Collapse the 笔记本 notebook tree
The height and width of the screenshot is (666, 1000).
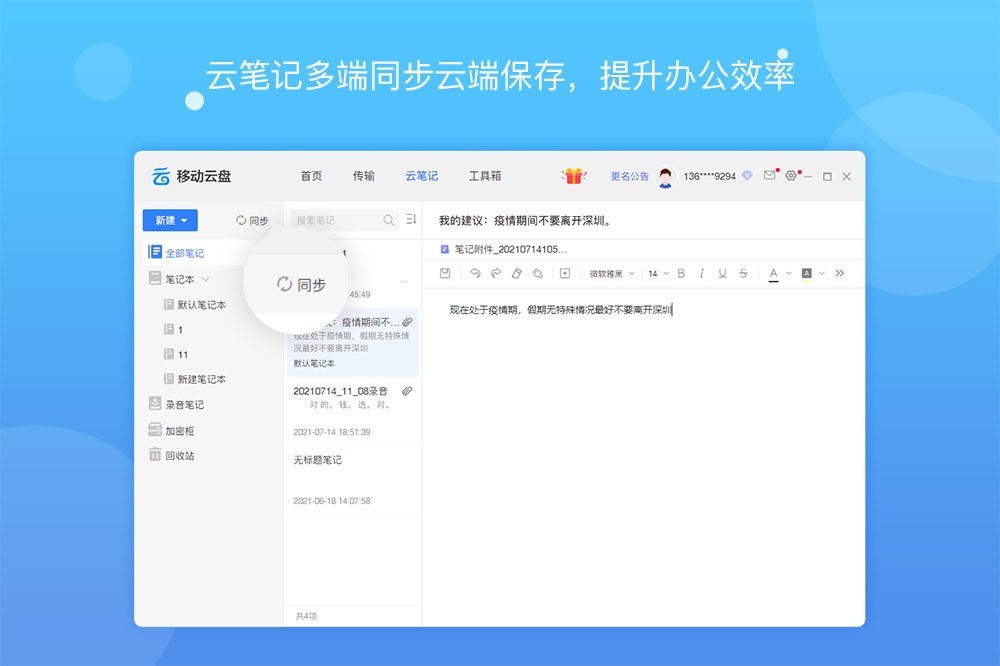click(206, 280)
